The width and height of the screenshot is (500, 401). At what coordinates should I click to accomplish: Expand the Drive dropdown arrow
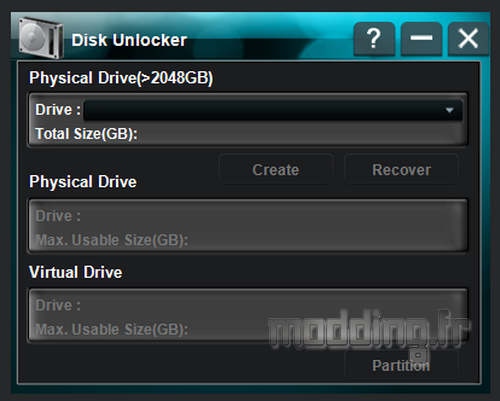tap(449, 110)
